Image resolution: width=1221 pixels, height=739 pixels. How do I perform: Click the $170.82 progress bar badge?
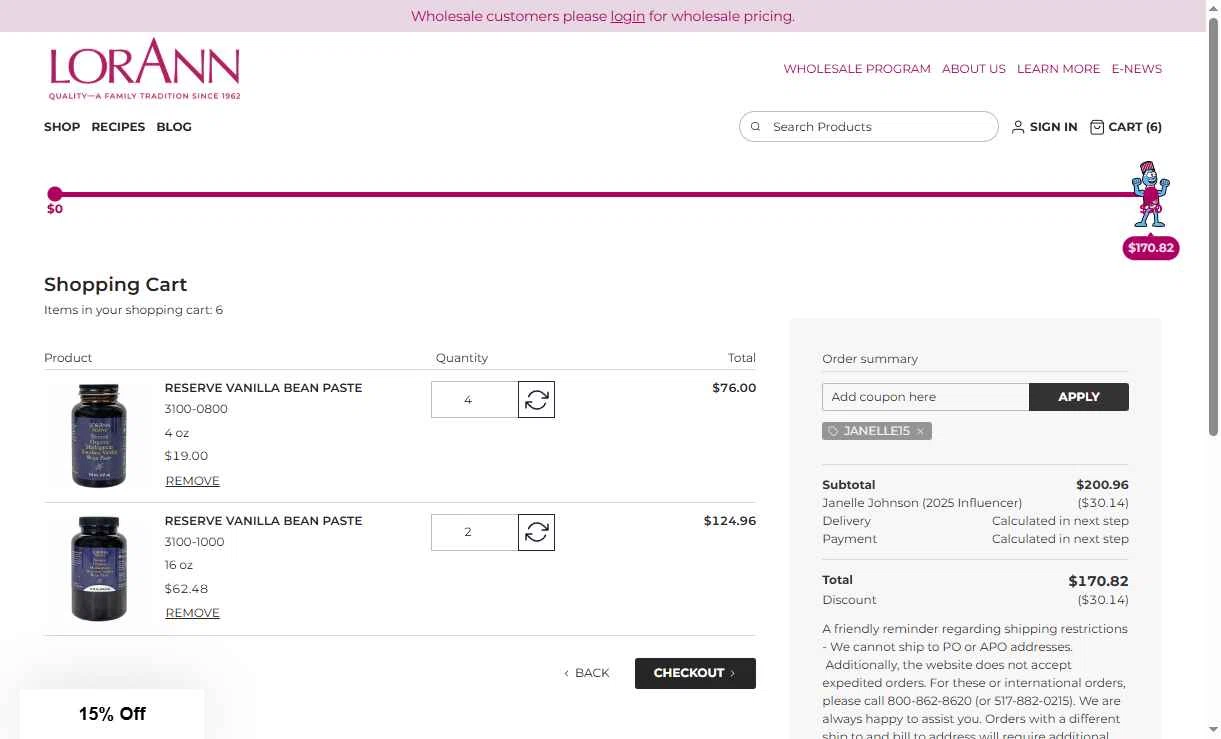[x=1151, y=248]
